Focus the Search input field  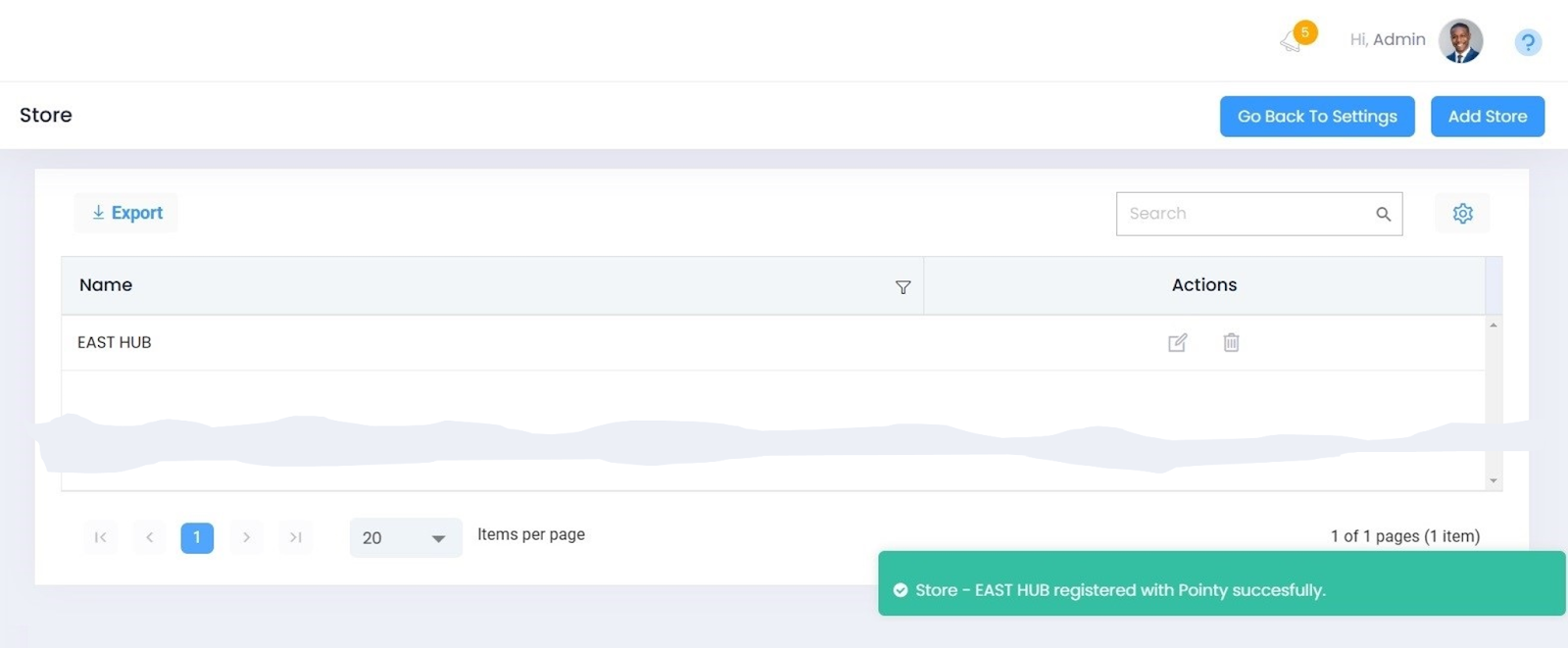pos(1245,214)
